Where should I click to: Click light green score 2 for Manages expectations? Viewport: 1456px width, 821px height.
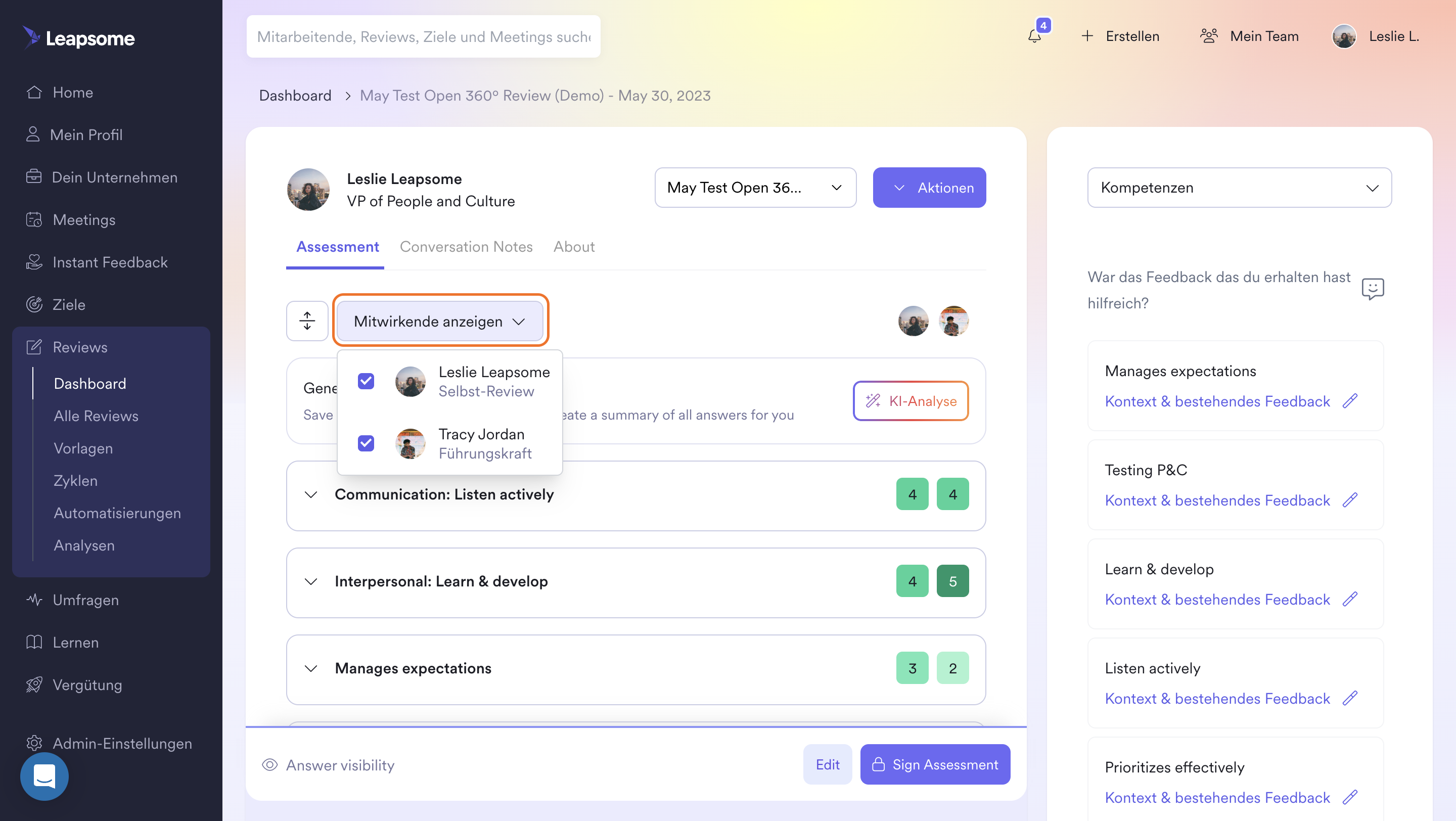pyautogui.click(x=952, y=668)
